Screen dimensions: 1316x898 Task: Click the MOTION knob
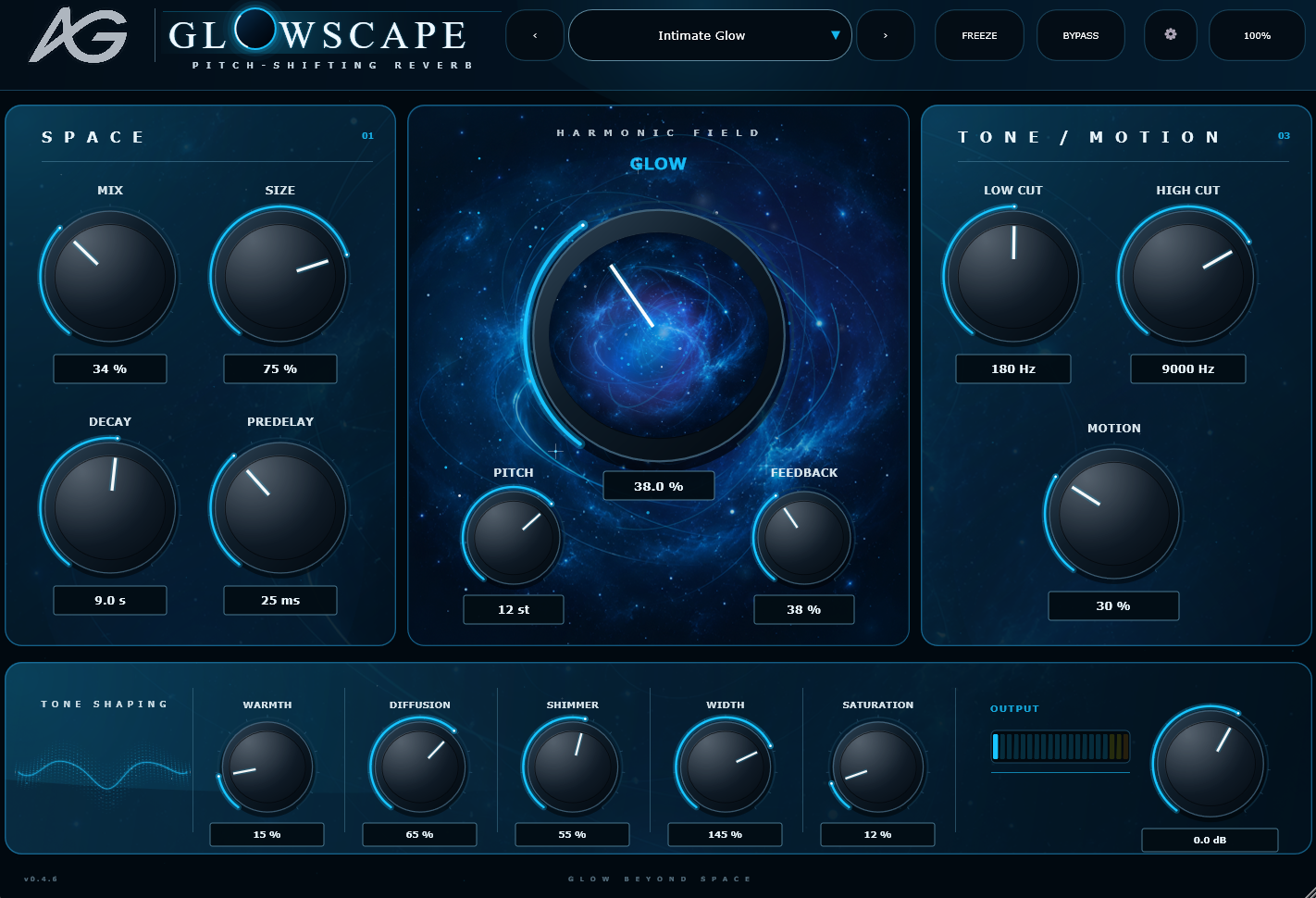(x=1113, y=514)
